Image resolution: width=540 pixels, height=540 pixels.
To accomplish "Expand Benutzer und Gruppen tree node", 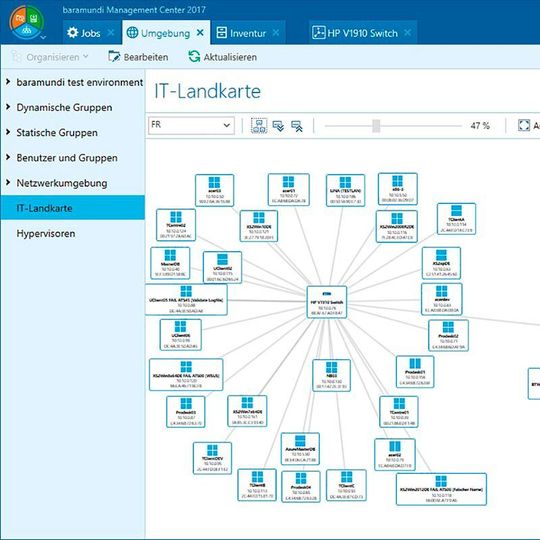I will click(8, 157).
